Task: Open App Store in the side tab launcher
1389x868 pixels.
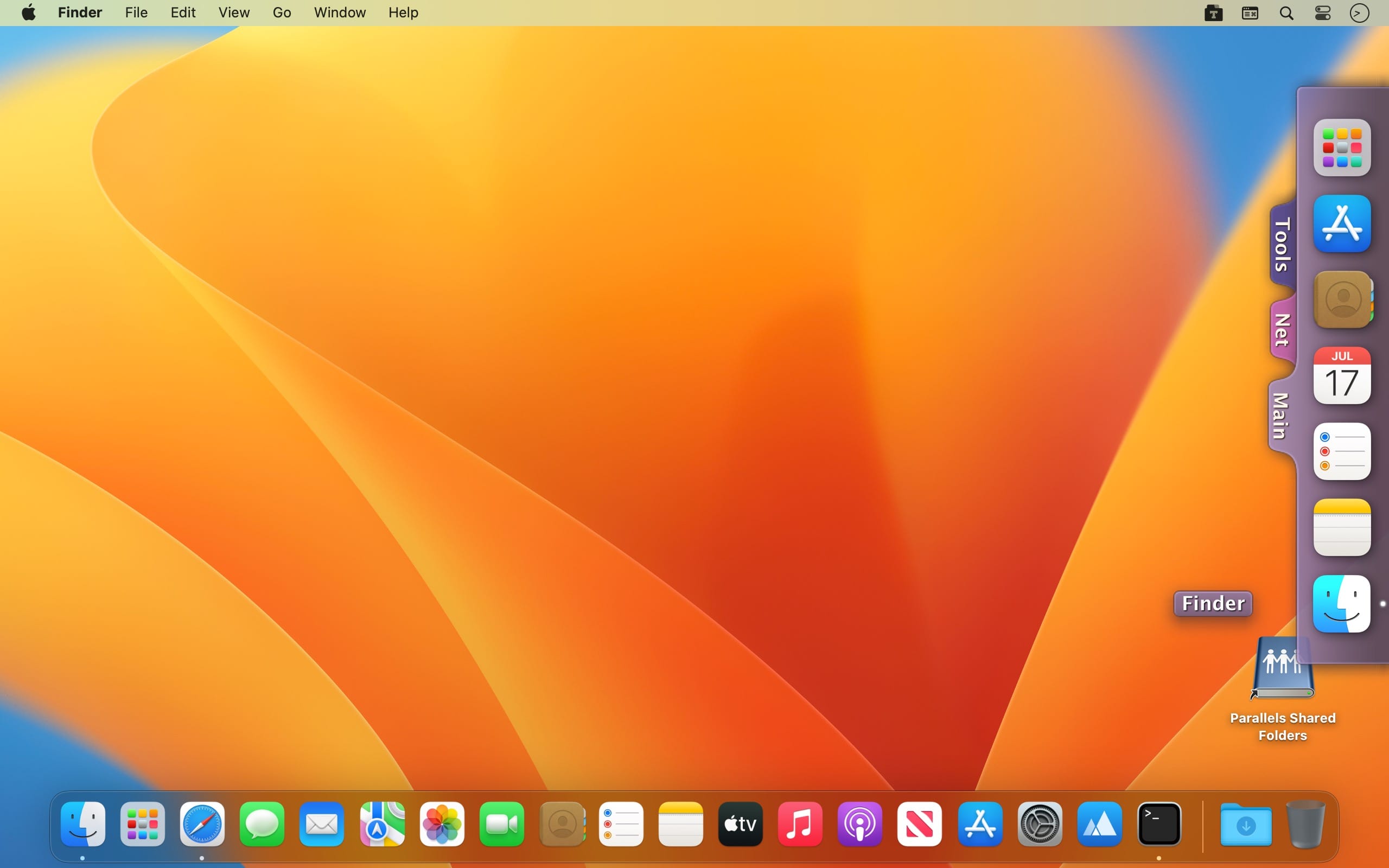Action: [1342, 224]
